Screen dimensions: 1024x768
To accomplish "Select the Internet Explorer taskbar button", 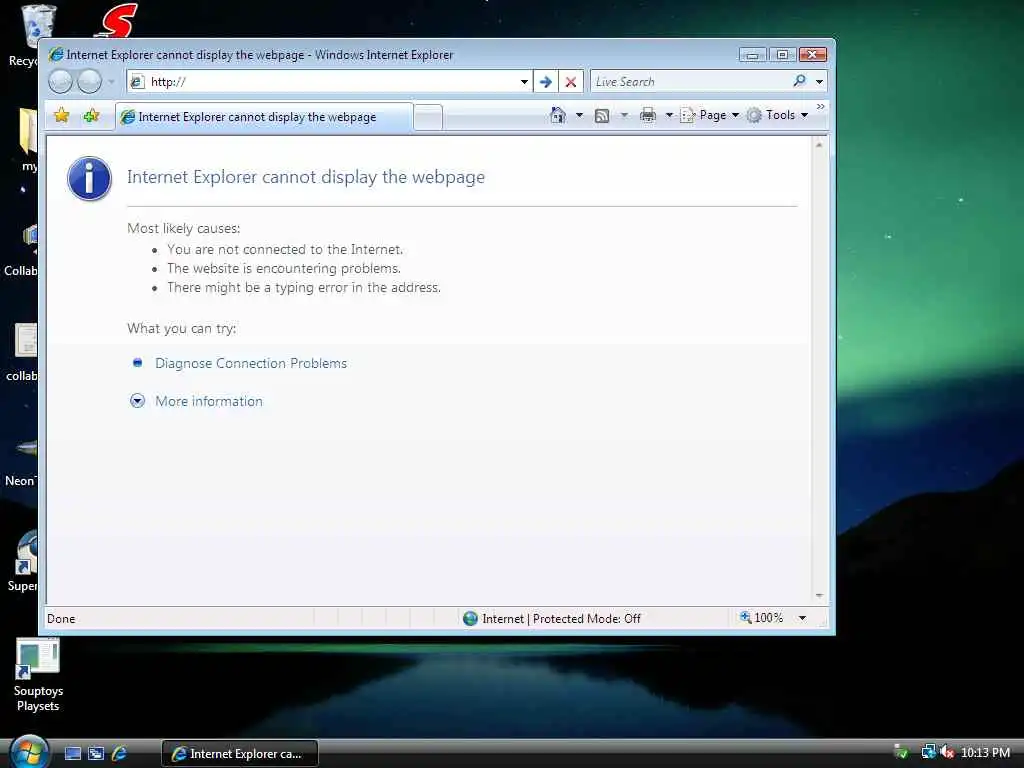I will click(x=240, y=754).
